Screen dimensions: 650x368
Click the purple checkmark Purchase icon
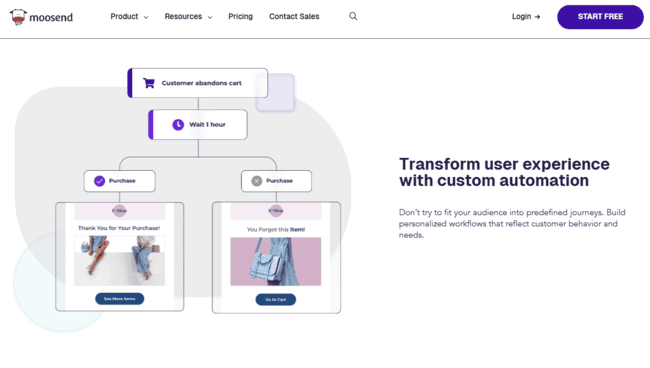[x=99, y=181]
